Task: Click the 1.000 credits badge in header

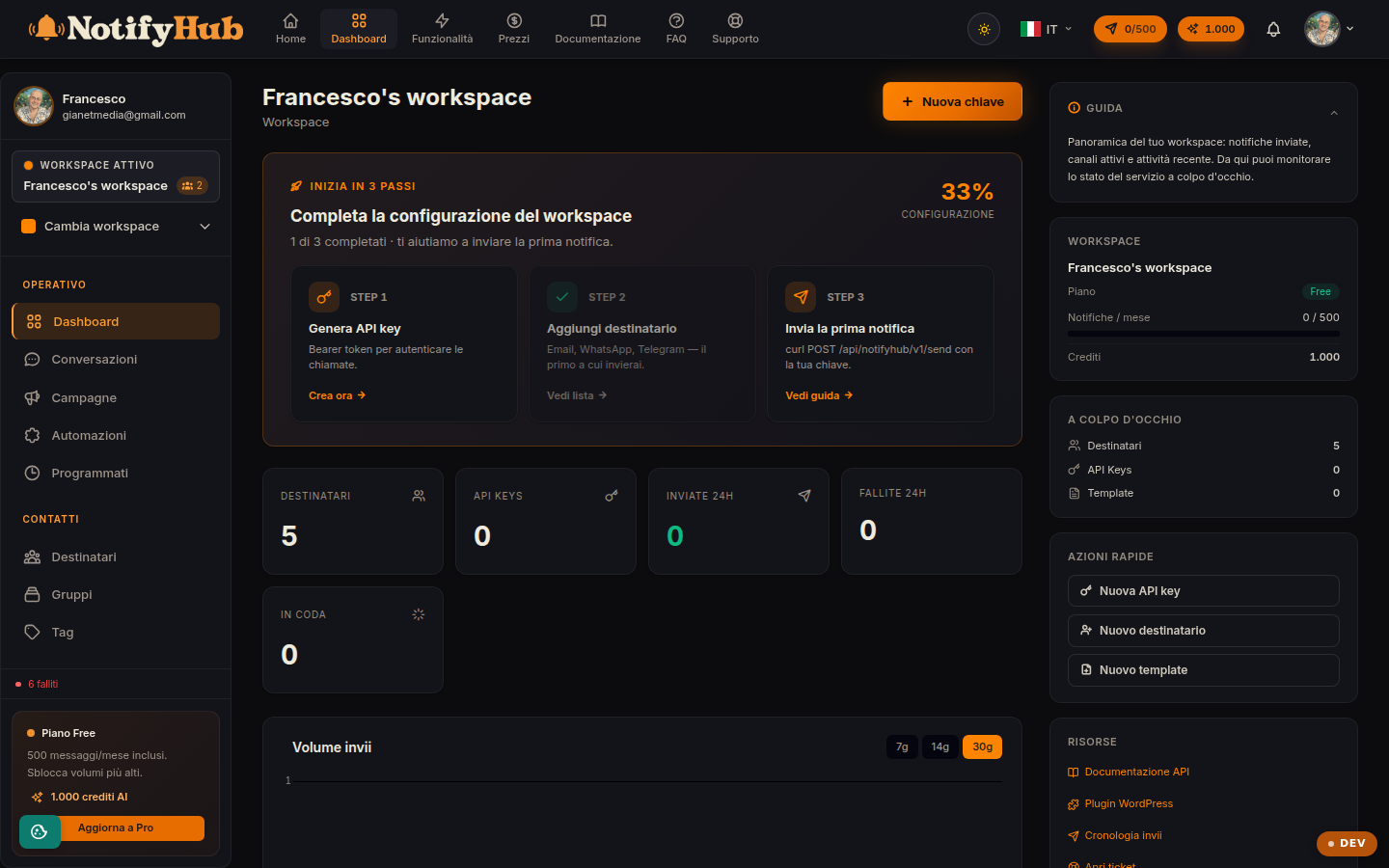Action: click(1211, 29)
